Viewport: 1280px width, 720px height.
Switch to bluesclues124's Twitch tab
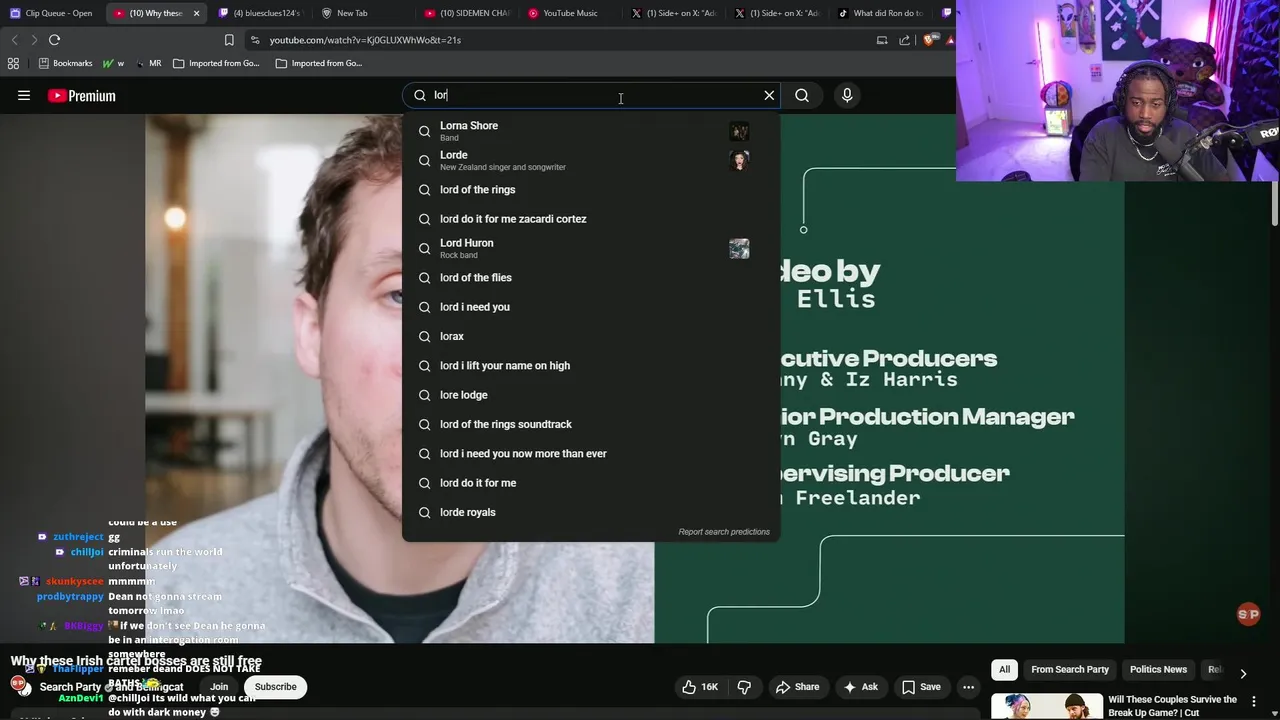click(x=260, y=13)
